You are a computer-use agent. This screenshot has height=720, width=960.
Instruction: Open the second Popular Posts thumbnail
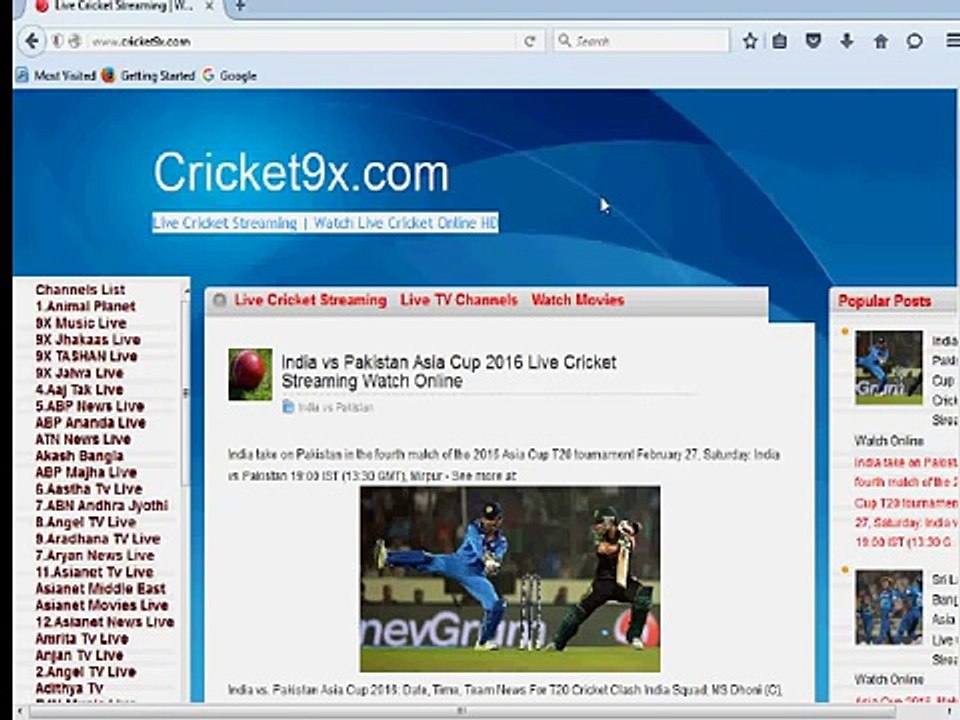pyautogui.click(x=888, y=607)
